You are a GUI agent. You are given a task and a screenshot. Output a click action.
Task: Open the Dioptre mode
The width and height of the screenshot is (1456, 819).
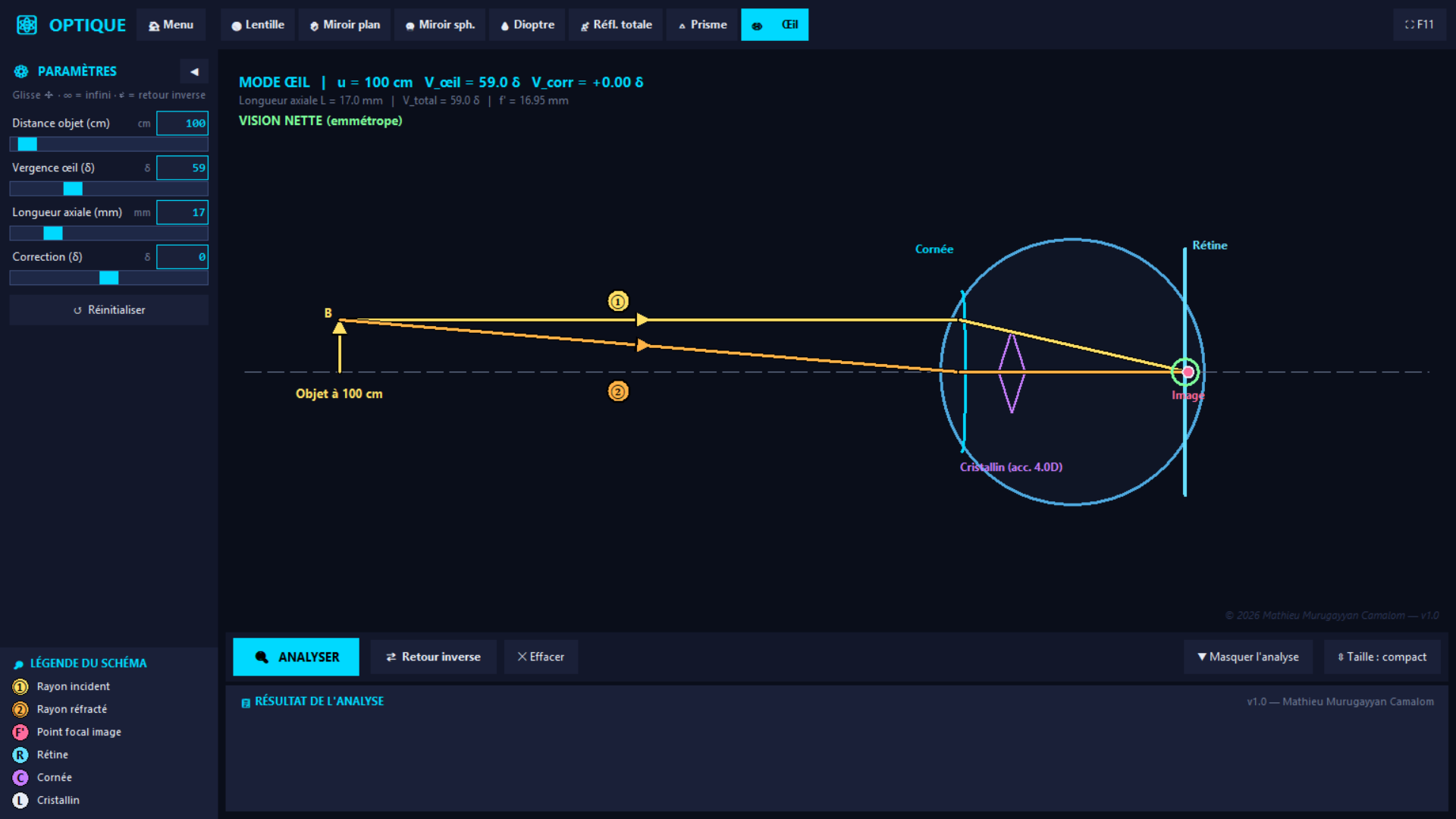point(527,25)
